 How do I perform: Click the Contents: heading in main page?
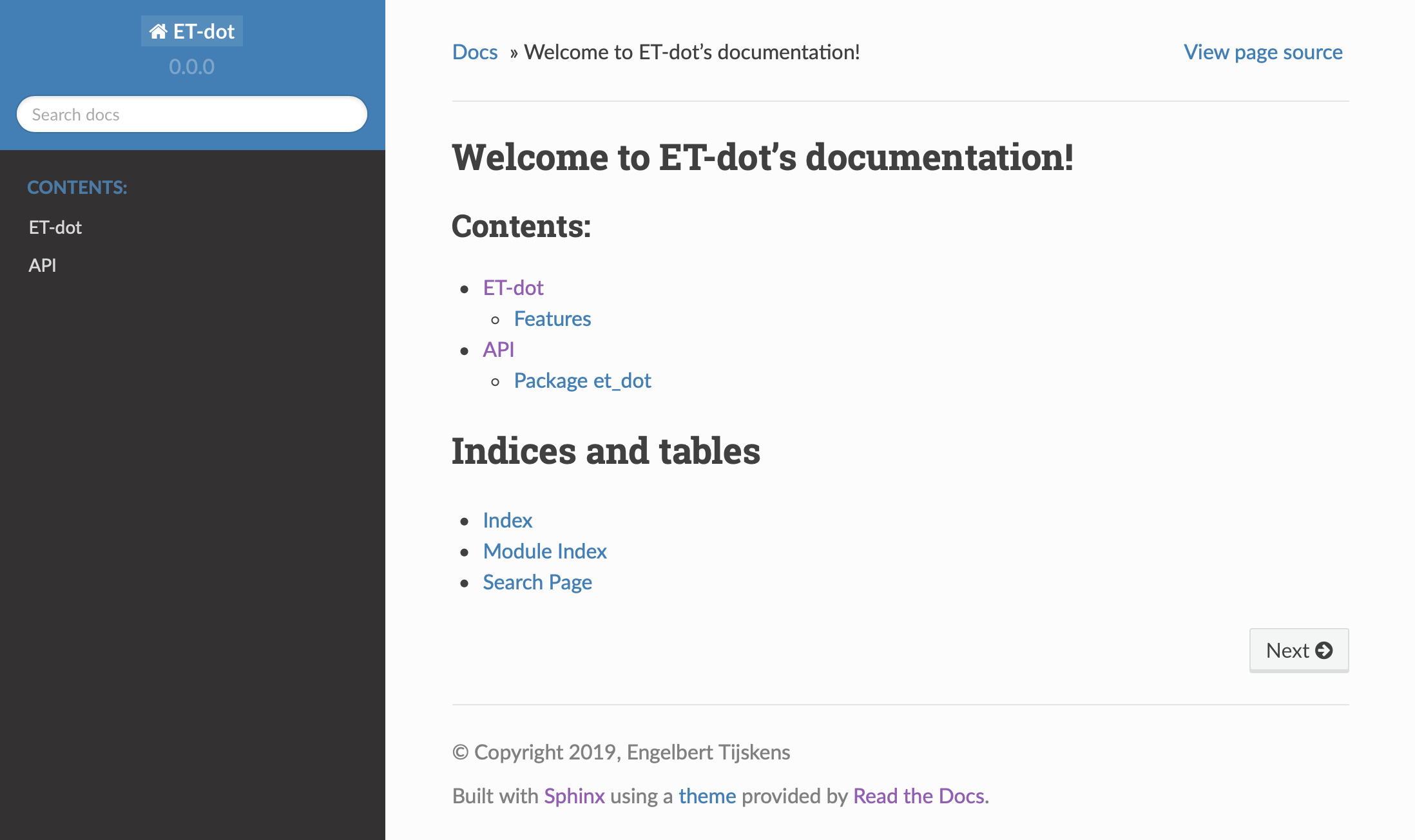[x=521, y=226]
